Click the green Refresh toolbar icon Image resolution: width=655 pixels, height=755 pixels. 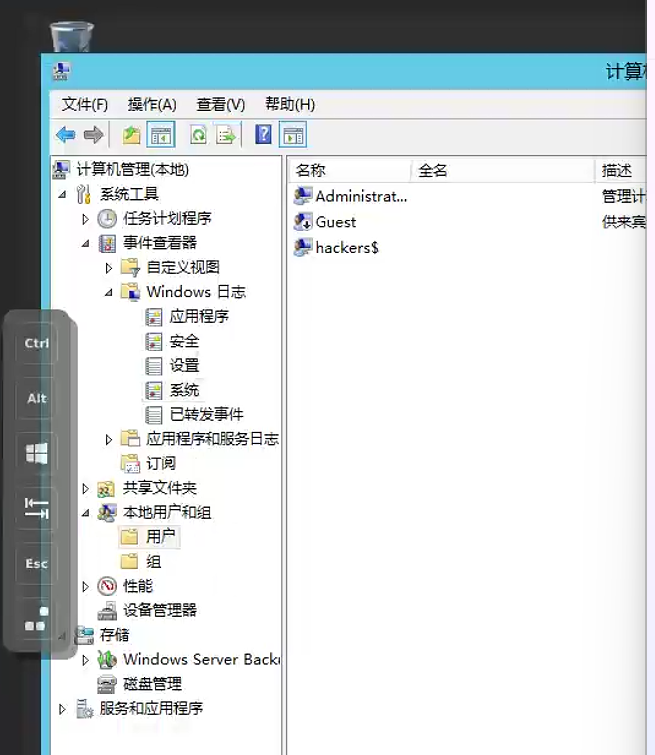(x=198, y=135)
